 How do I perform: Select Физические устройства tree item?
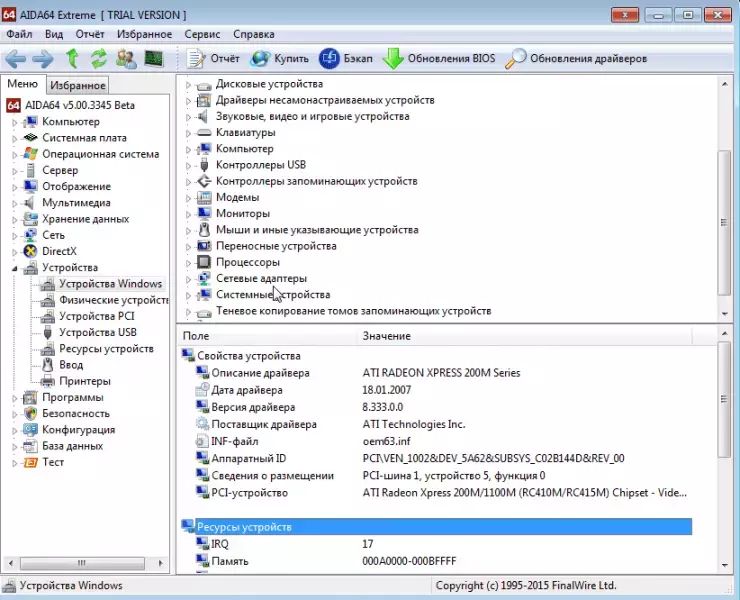(114, 300)
